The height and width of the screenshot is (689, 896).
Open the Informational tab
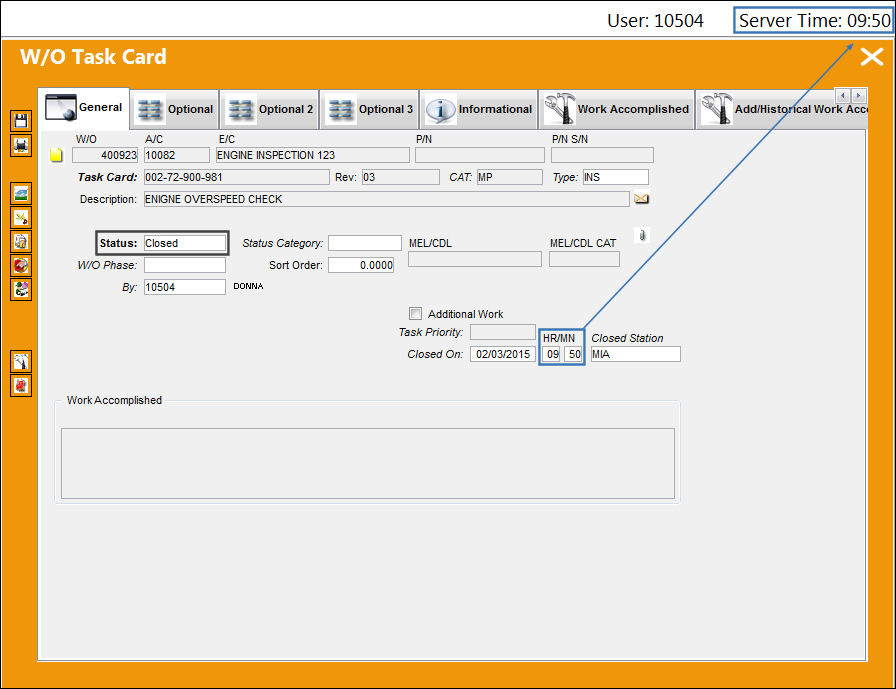pyautogui.click(x=479, y=109)
